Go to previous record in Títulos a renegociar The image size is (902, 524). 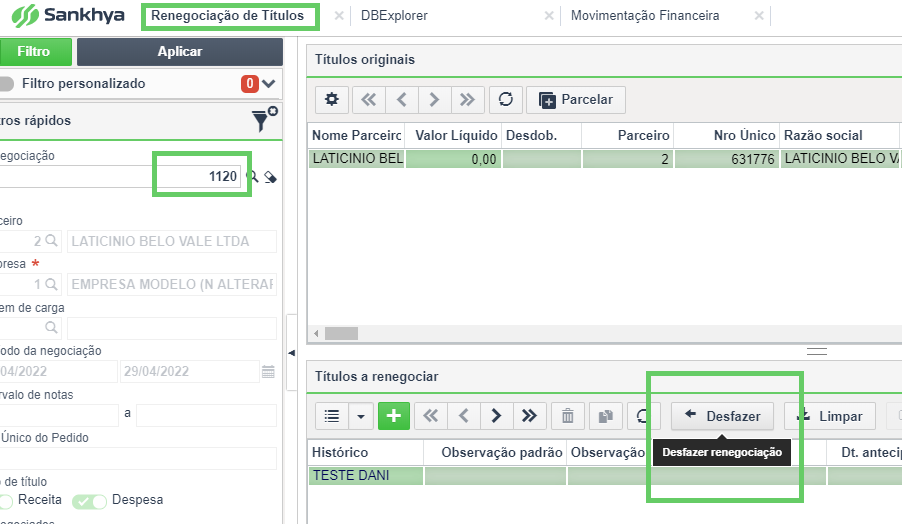[464, 416]
